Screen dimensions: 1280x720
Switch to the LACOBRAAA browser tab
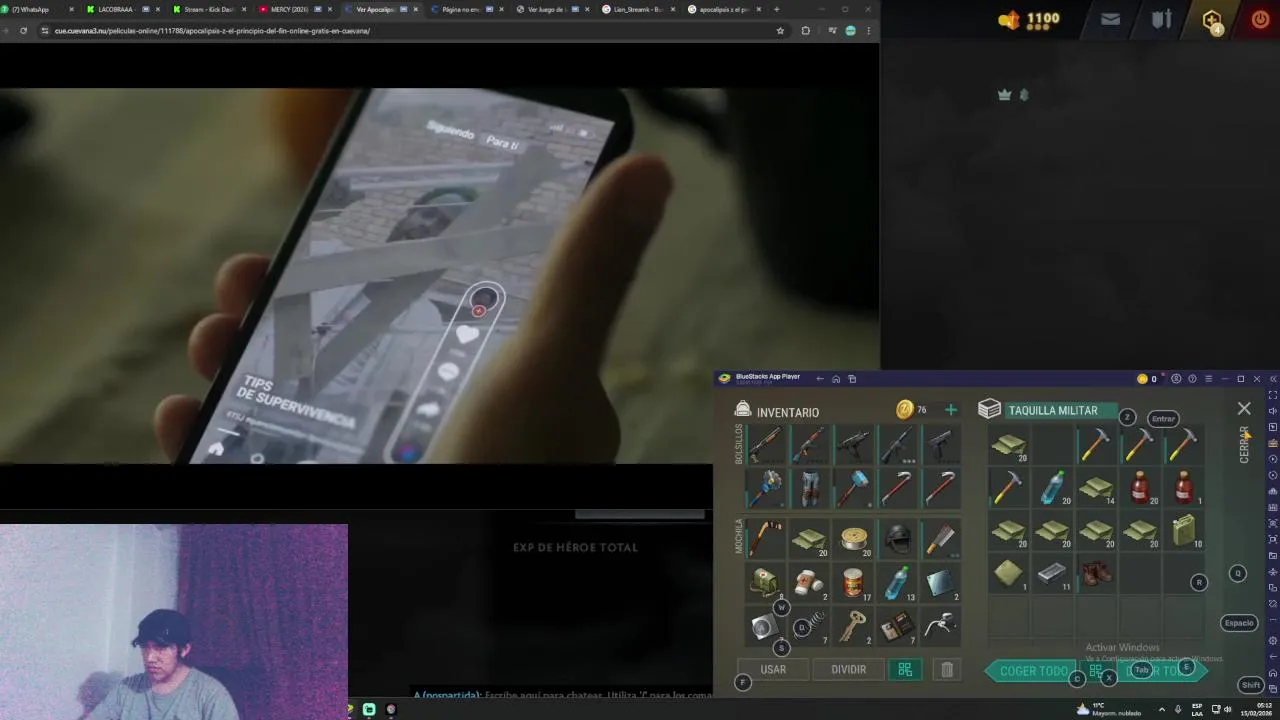122,9
